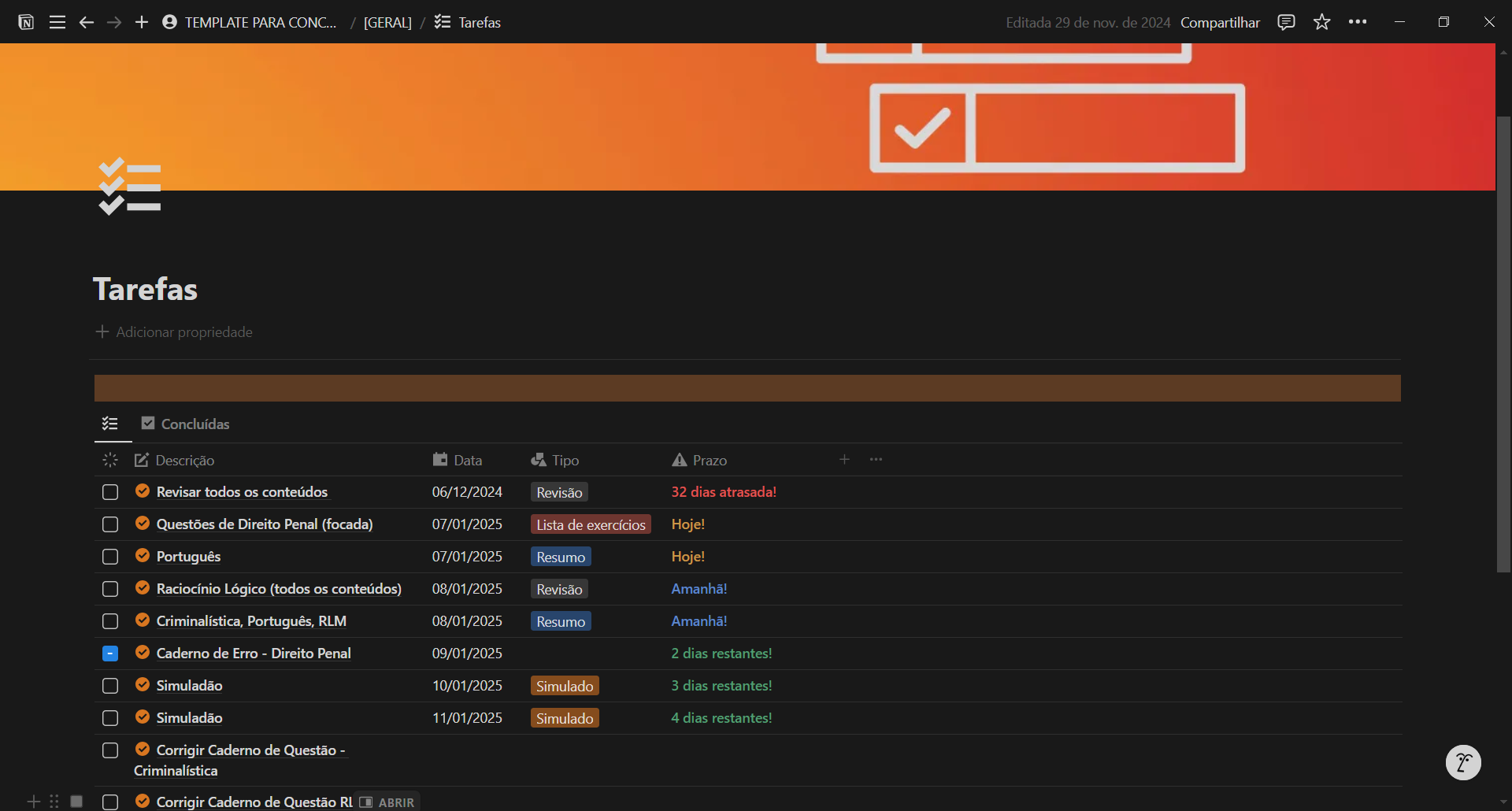Viewport: 1512px width, 811px height.
Task: Click the Compartilhar button
Action: [x=1220, y=23]
